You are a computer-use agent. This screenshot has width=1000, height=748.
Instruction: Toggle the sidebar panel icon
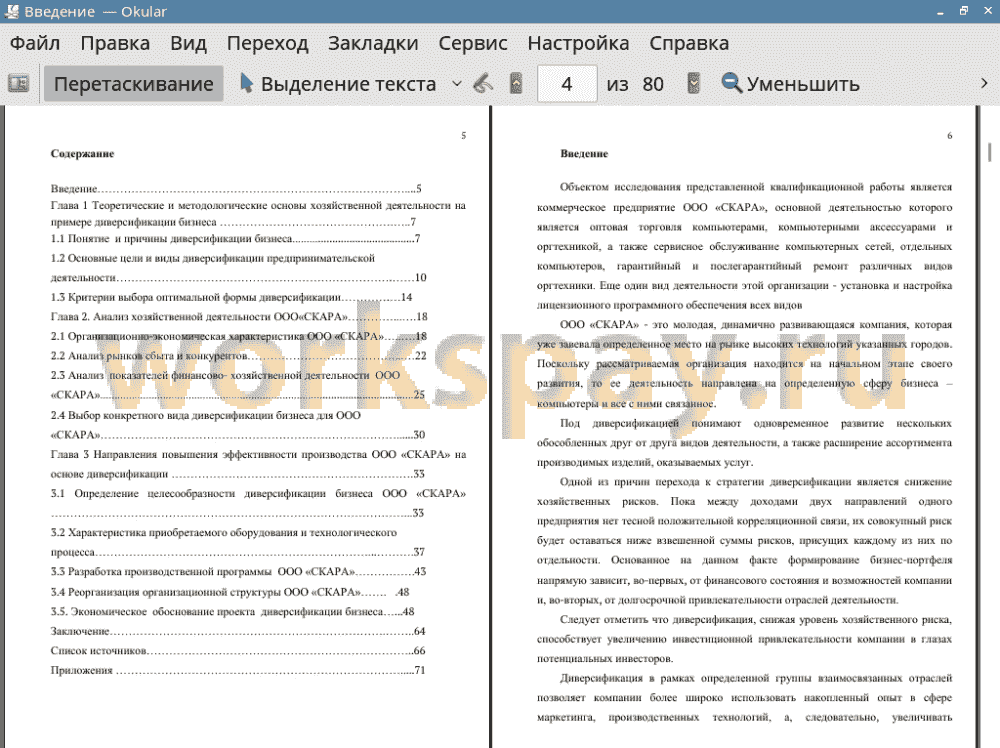[18, 84]
